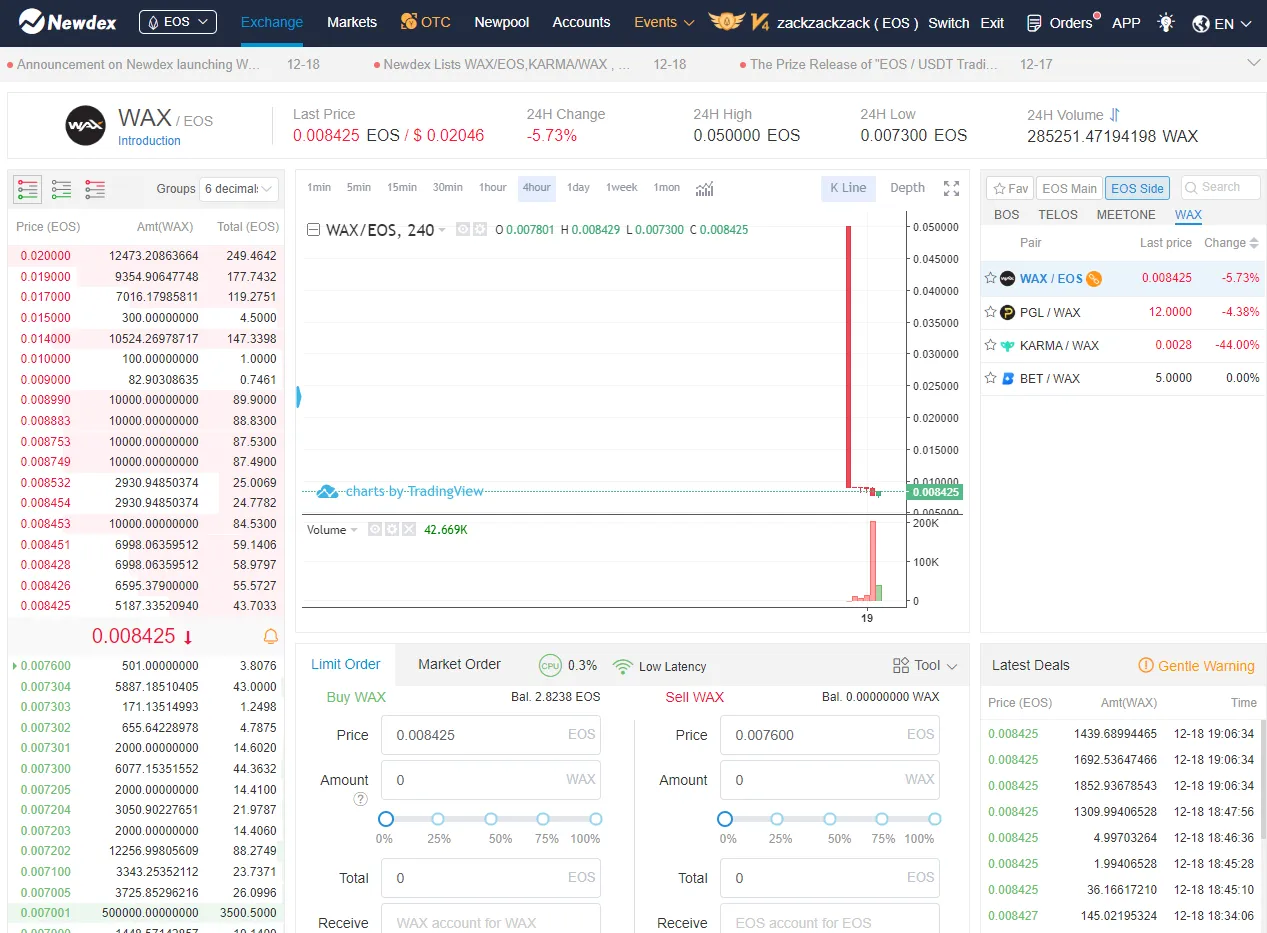This screenshot has height=933, width=1267.
Task: Set chart interval to 1day
Action: tap(578, 188)
